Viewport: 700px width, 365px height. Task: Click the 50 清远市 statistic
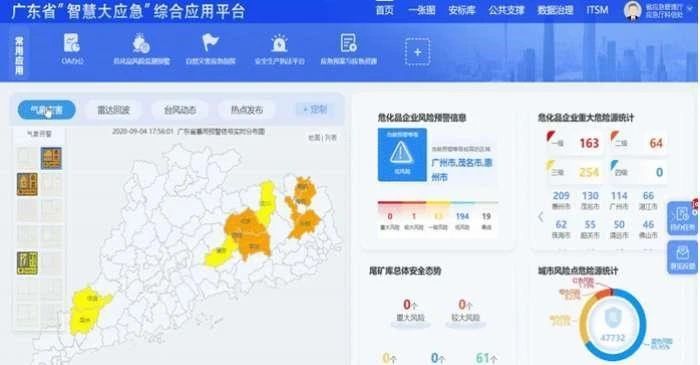(x=619, y=229)
